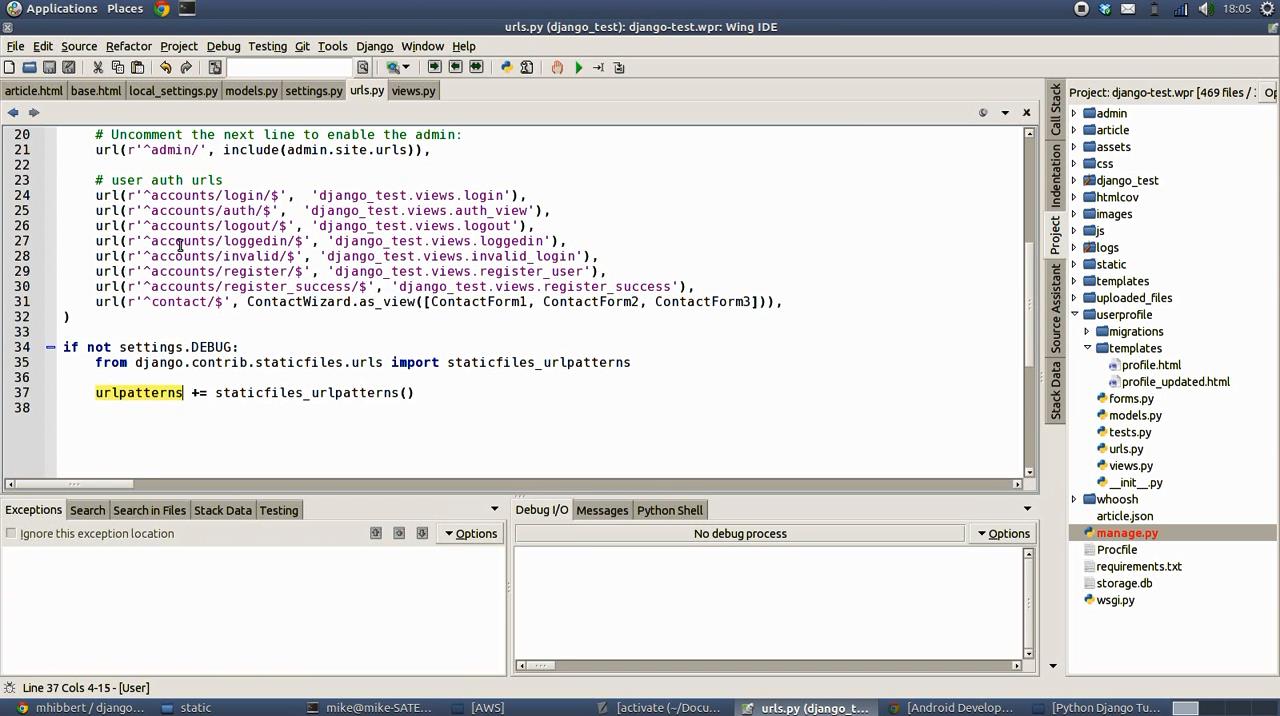Click the Paste clipboard icon

137,67
